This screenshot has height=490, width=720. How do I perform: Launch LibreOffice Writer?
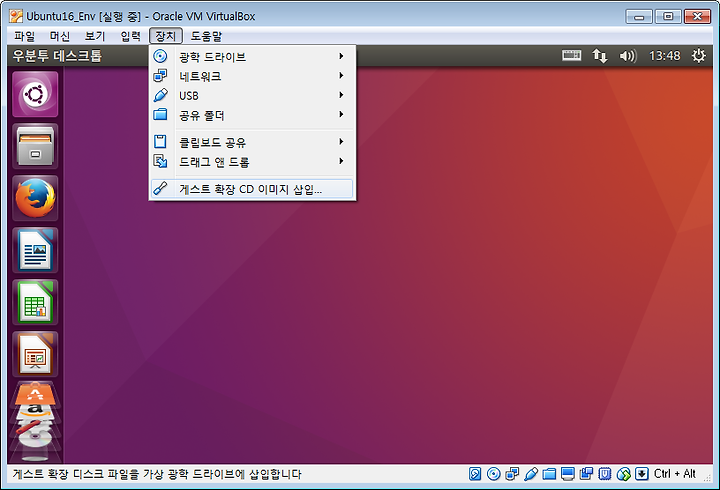coord(35,250)
